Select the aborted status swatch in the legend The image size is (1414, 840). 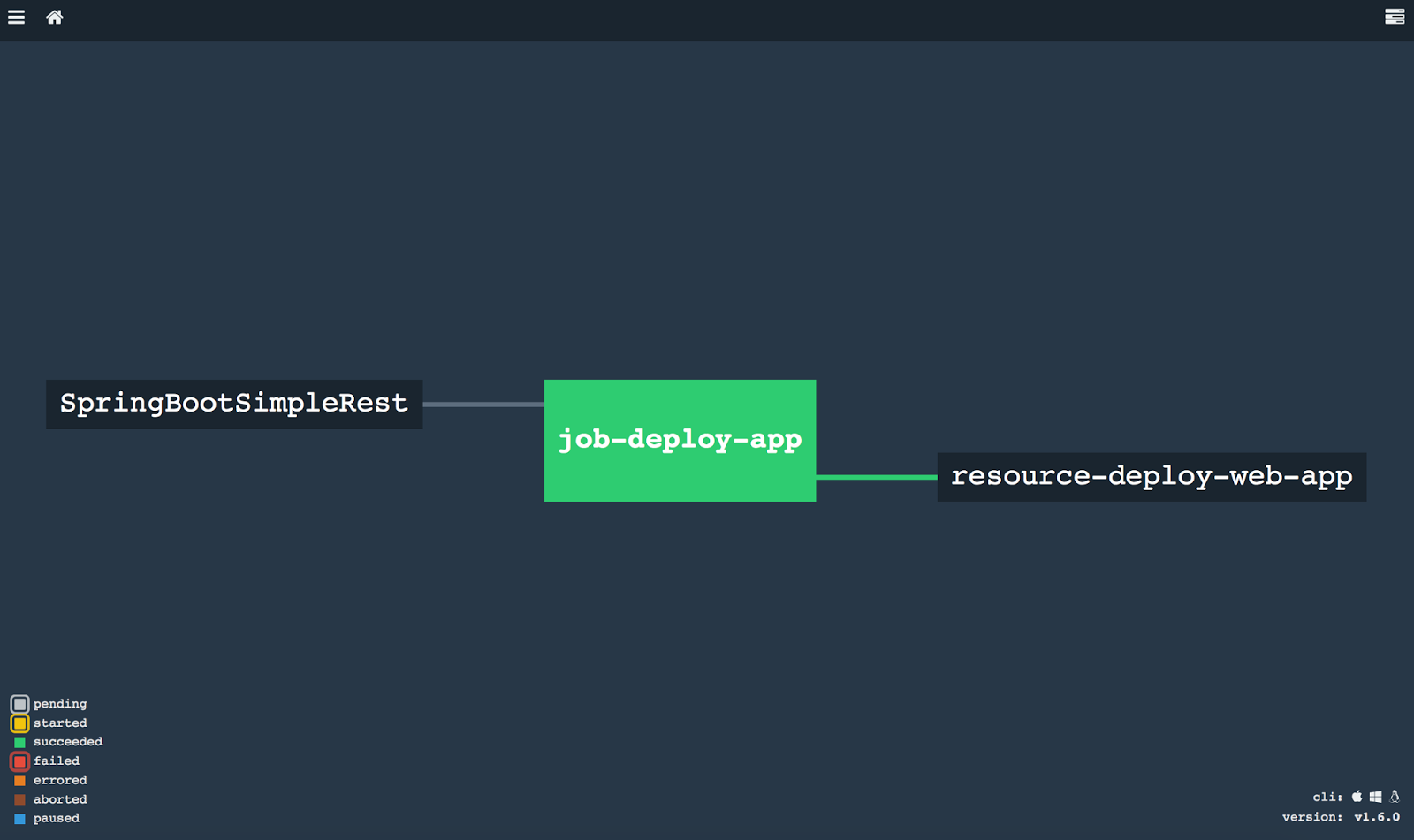pos(19,798)
